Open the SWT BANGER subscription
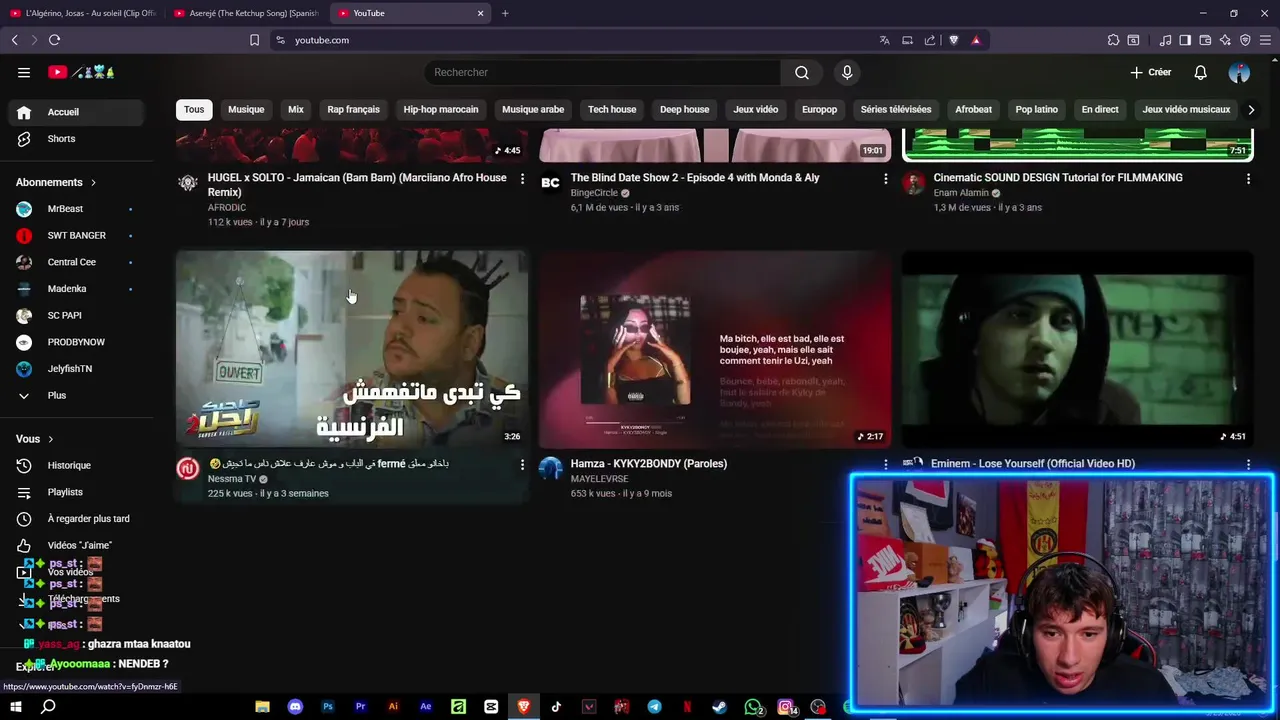1280x720 pixels. [76, 236]
